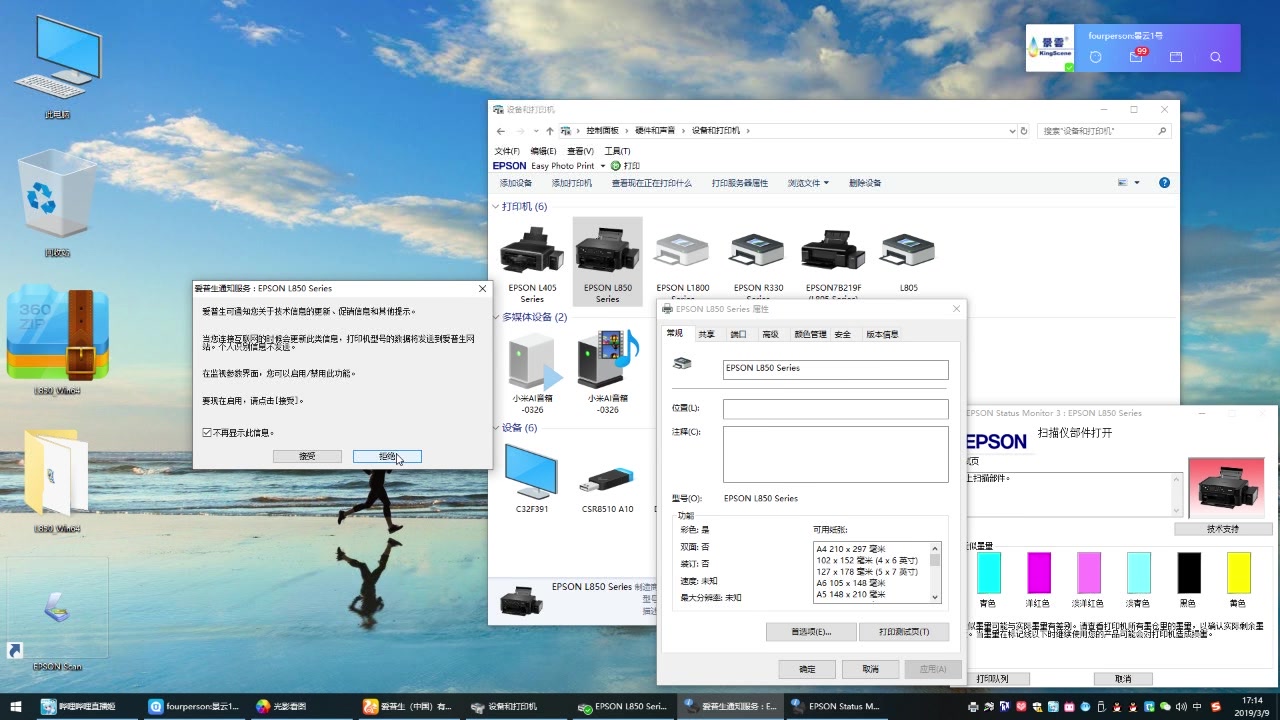Click the search icon in KingScene widget
The width and height of the screenshot is (1280, 720).
1216,58
